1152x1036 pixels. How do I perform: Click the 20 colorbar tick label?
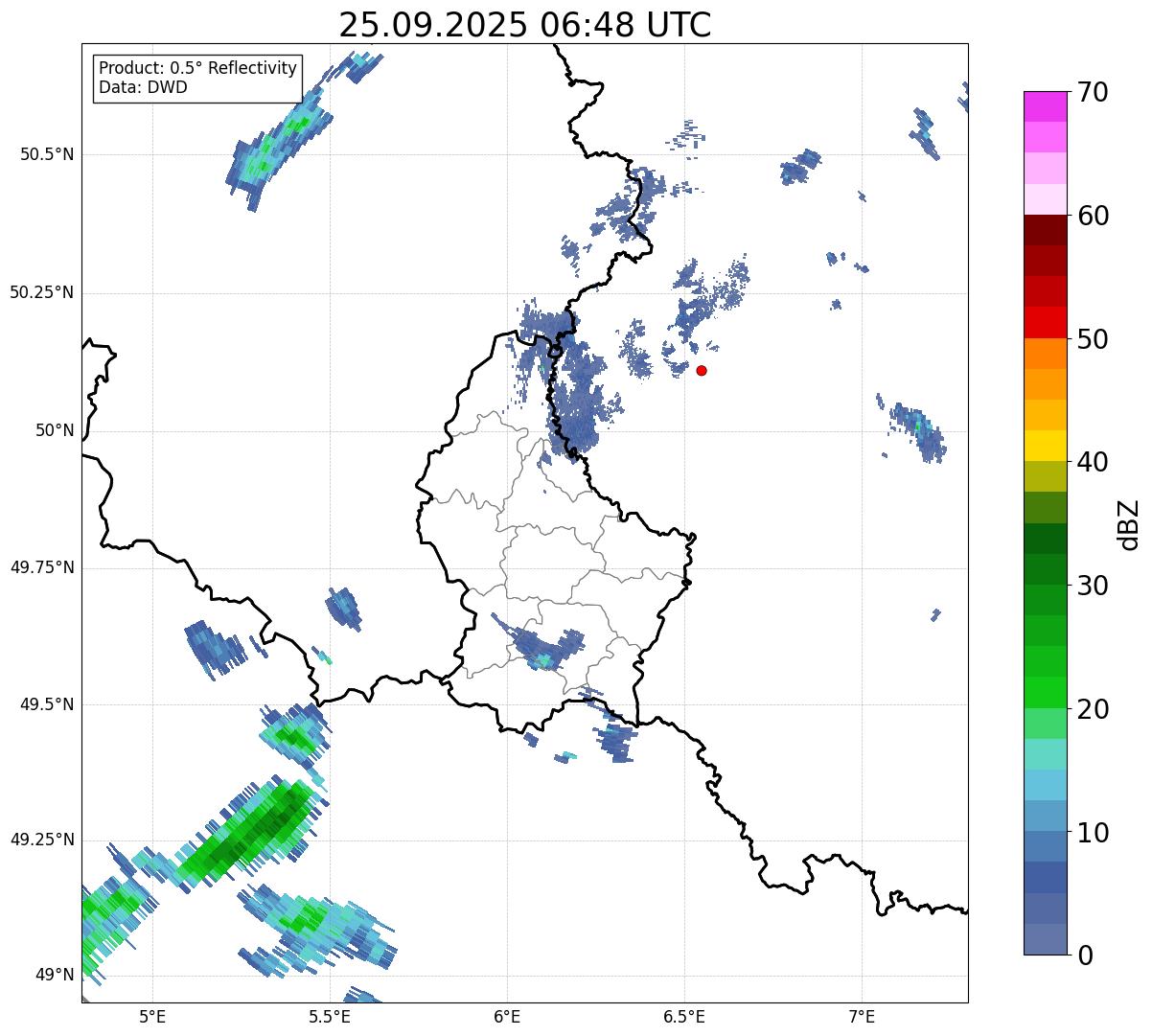click(x=1093, y=709)
